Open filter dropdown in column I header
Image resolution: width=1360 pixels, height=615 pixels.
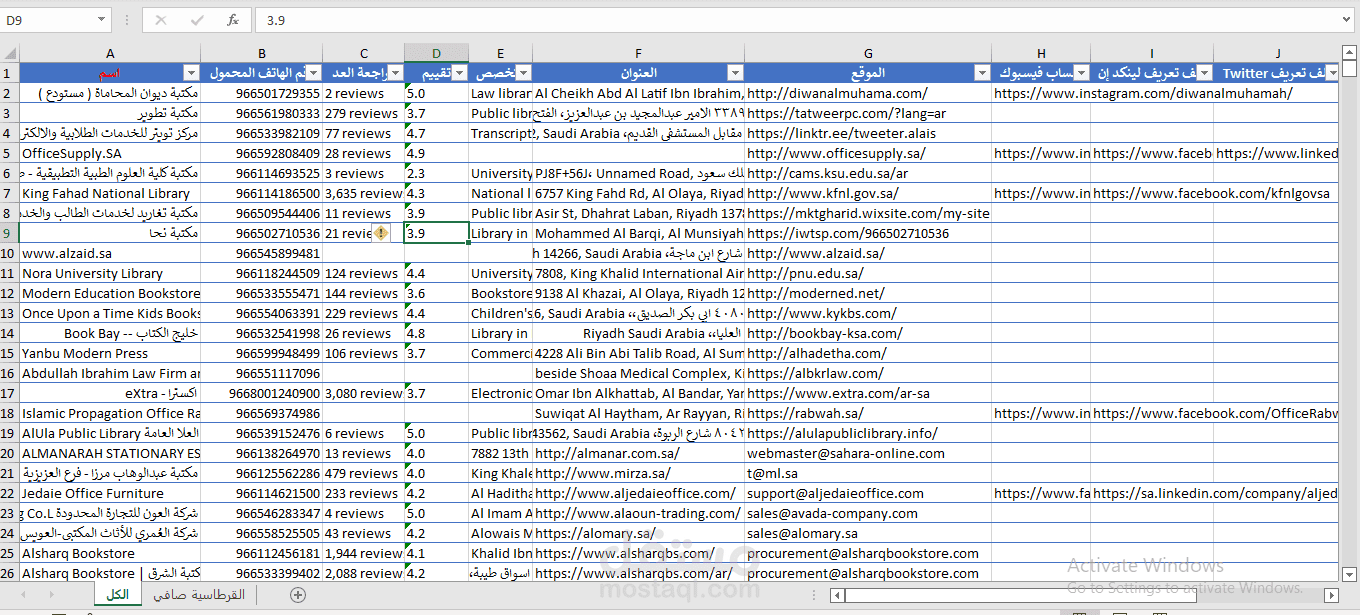(x=1204, y=73)
